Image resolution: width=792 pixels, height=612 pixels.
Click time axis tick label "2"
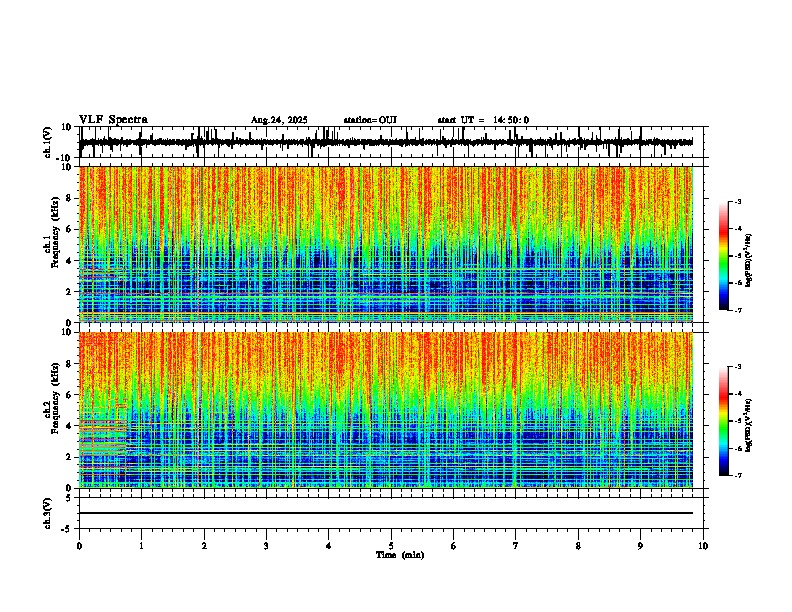point(204,546)
